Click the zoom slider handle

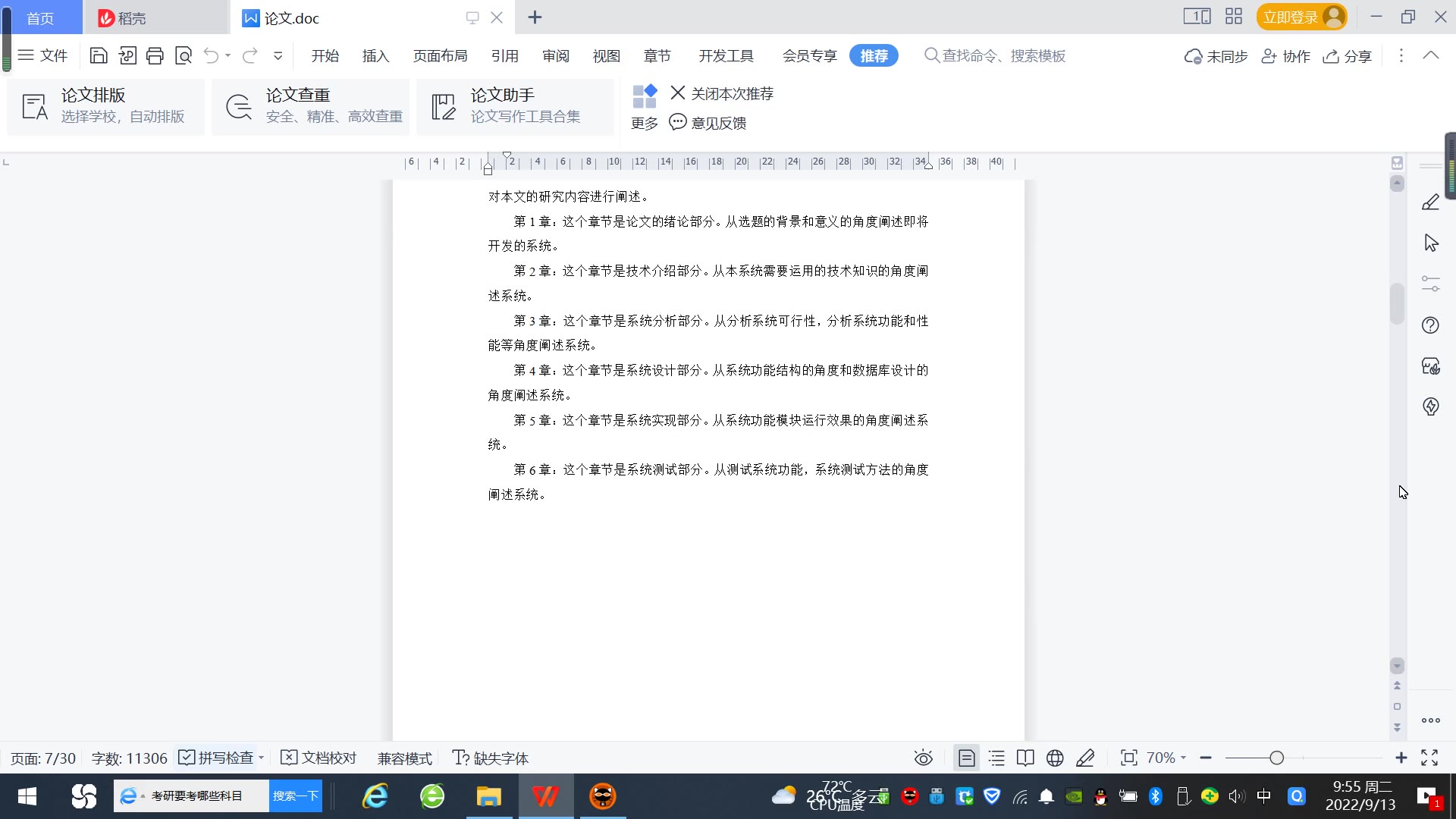[1276, 758]
